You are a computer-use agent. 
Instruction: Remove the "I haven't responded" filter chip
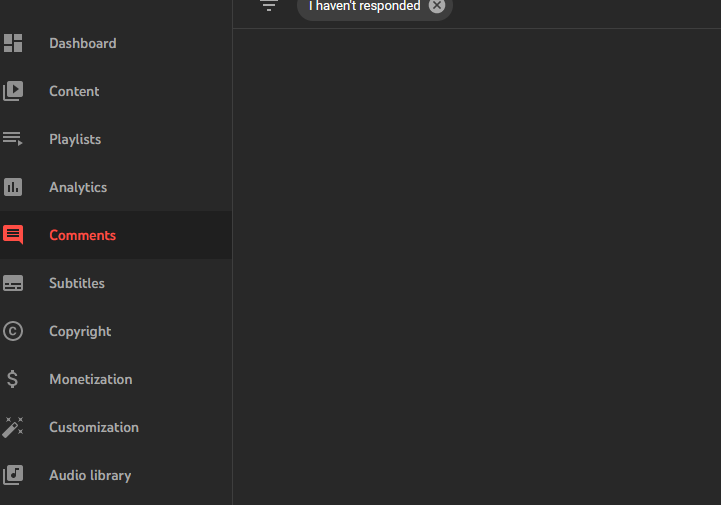pyautogui.click(x=437, y=6)
